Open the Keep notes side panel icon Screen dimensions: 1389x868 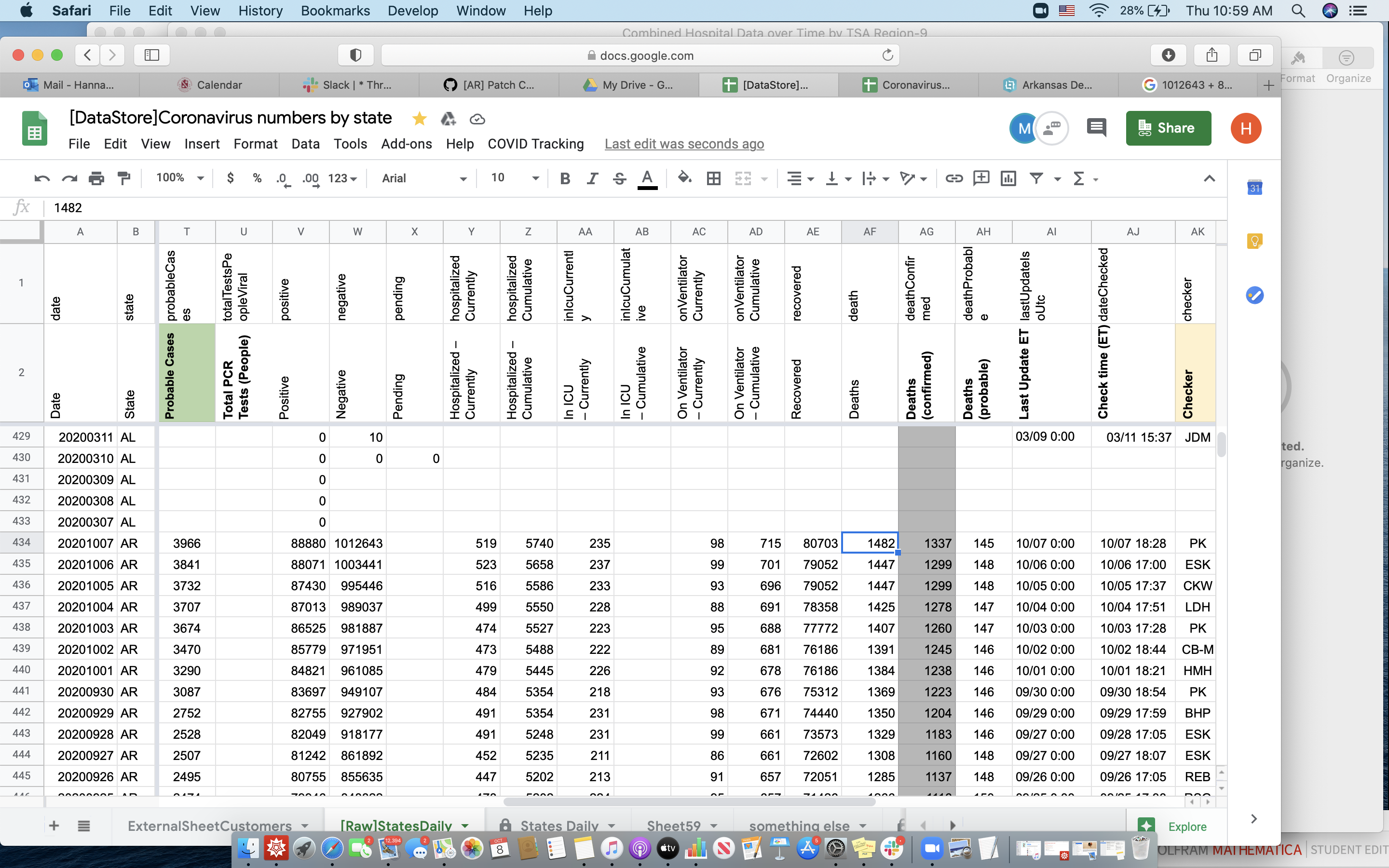point(1255,241)
